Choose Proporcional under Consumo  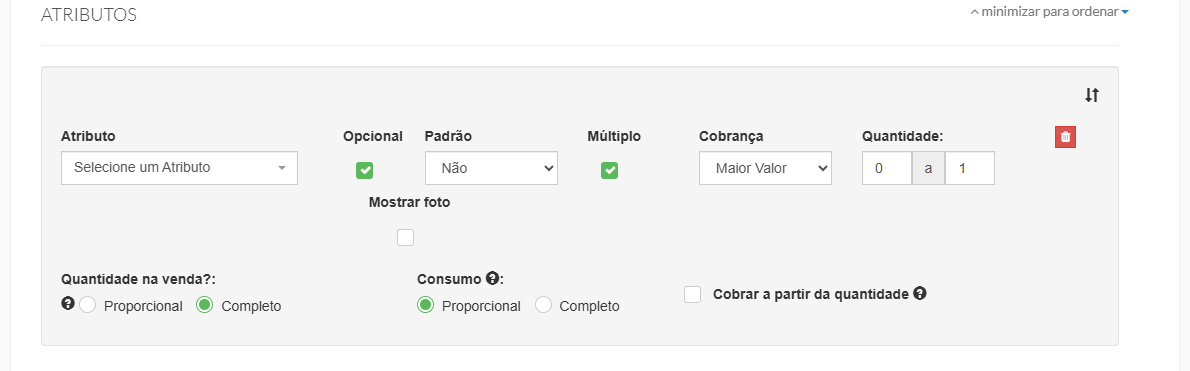click(426, 305)
